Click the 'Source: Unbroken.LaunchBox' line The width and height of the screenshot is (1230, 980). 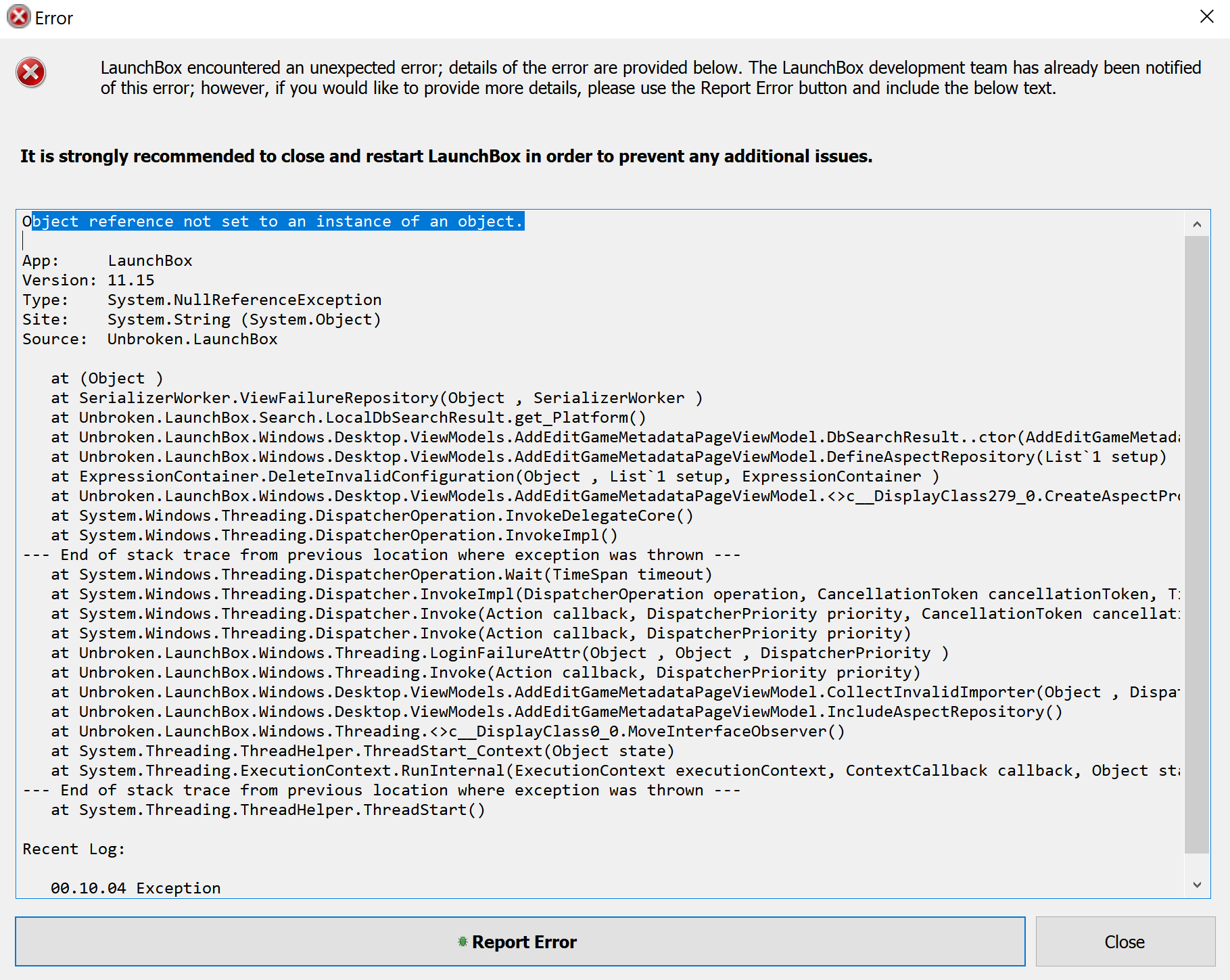click(150, 339)
